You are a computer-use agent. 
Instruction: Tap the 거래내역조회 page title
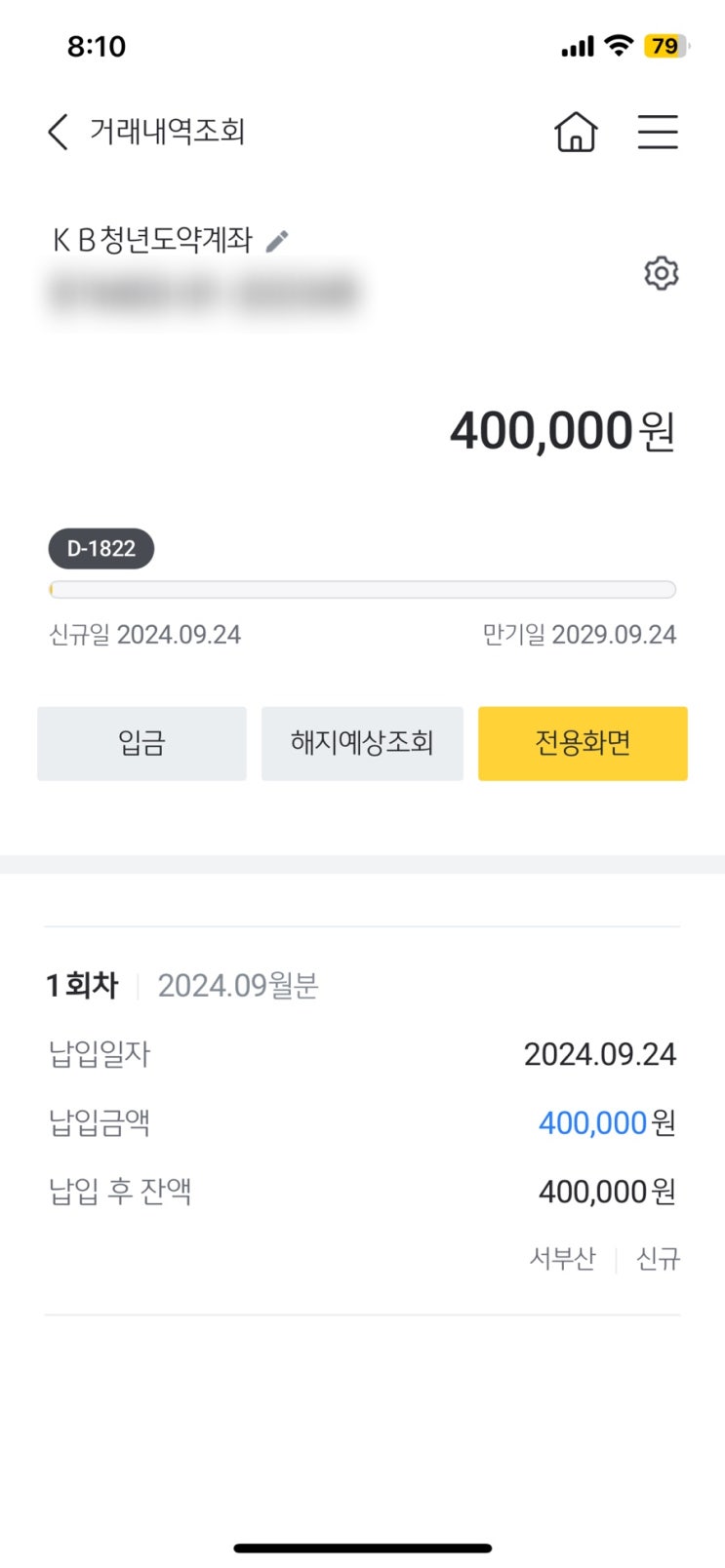point(167,132)
